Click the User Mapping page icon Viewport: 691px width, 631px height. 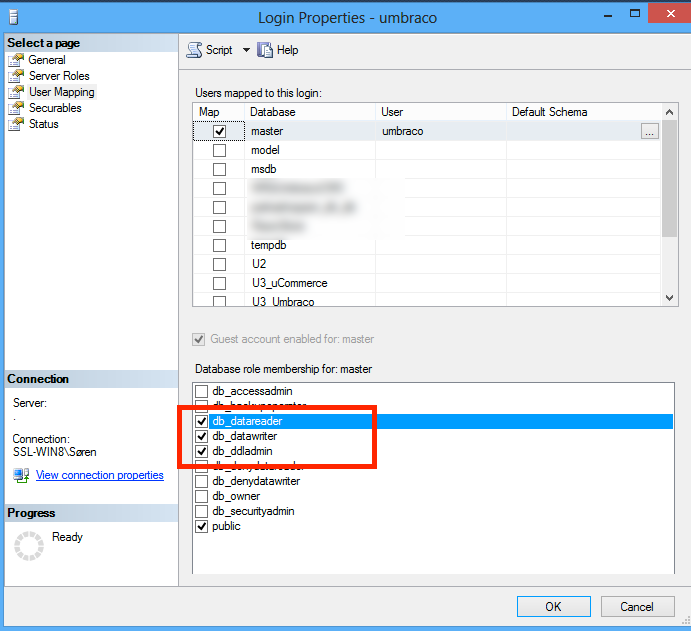16,92
